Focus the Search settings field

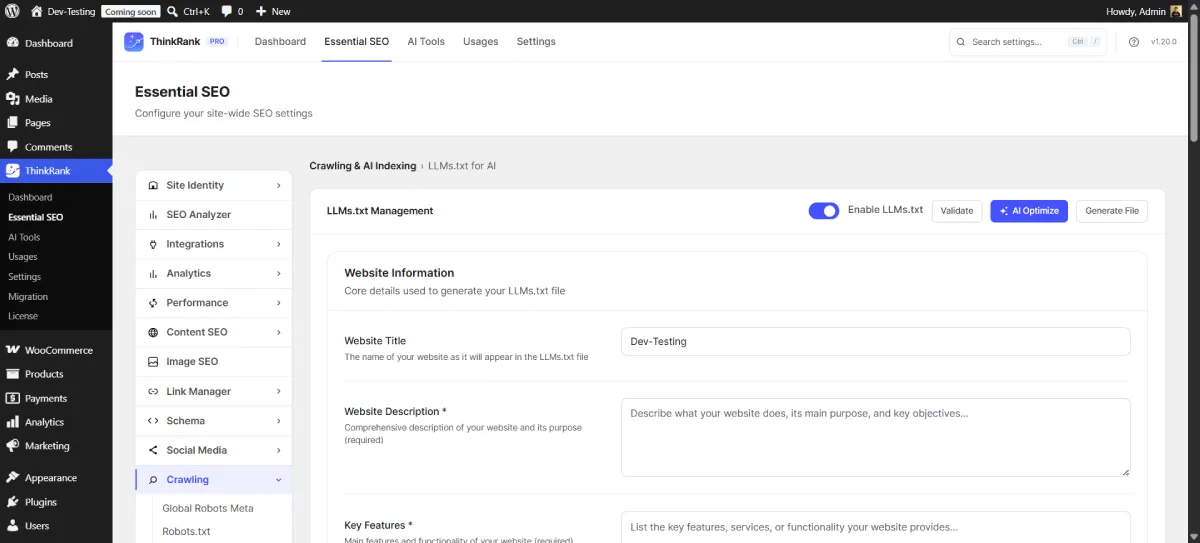(x=1028, y=42)
